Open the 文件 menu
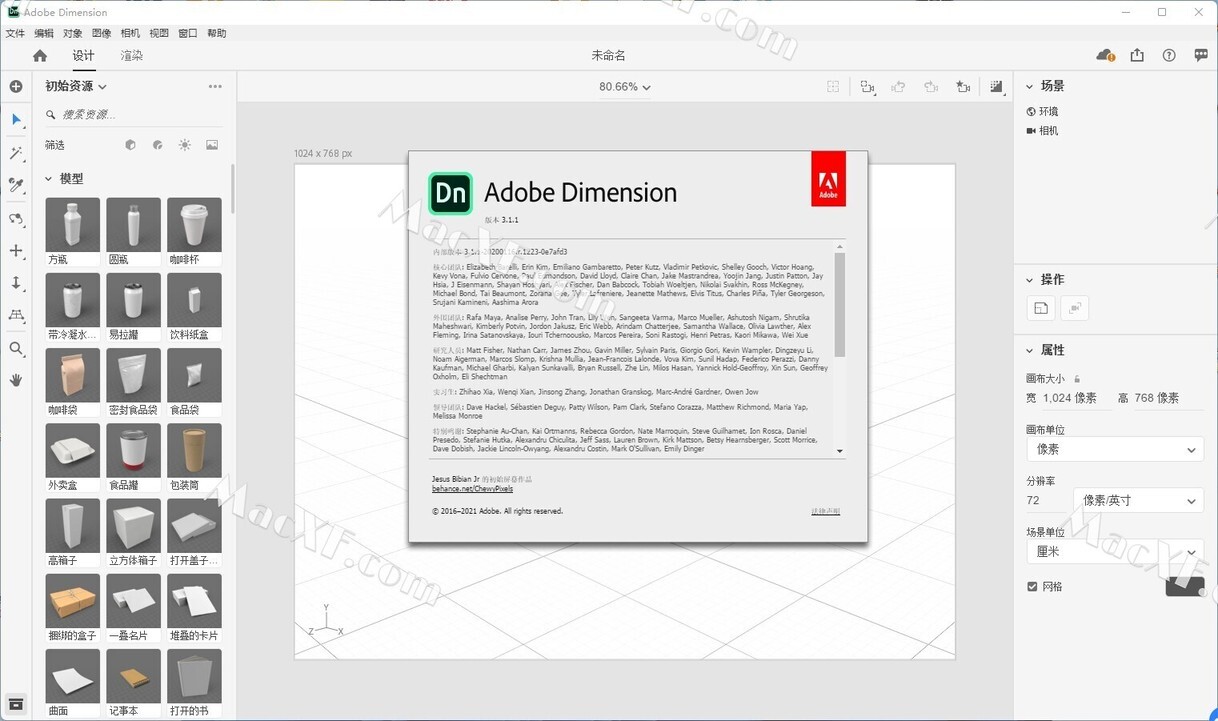The image size is (1218, 721). pyautogui.click(x=15, y=33)
